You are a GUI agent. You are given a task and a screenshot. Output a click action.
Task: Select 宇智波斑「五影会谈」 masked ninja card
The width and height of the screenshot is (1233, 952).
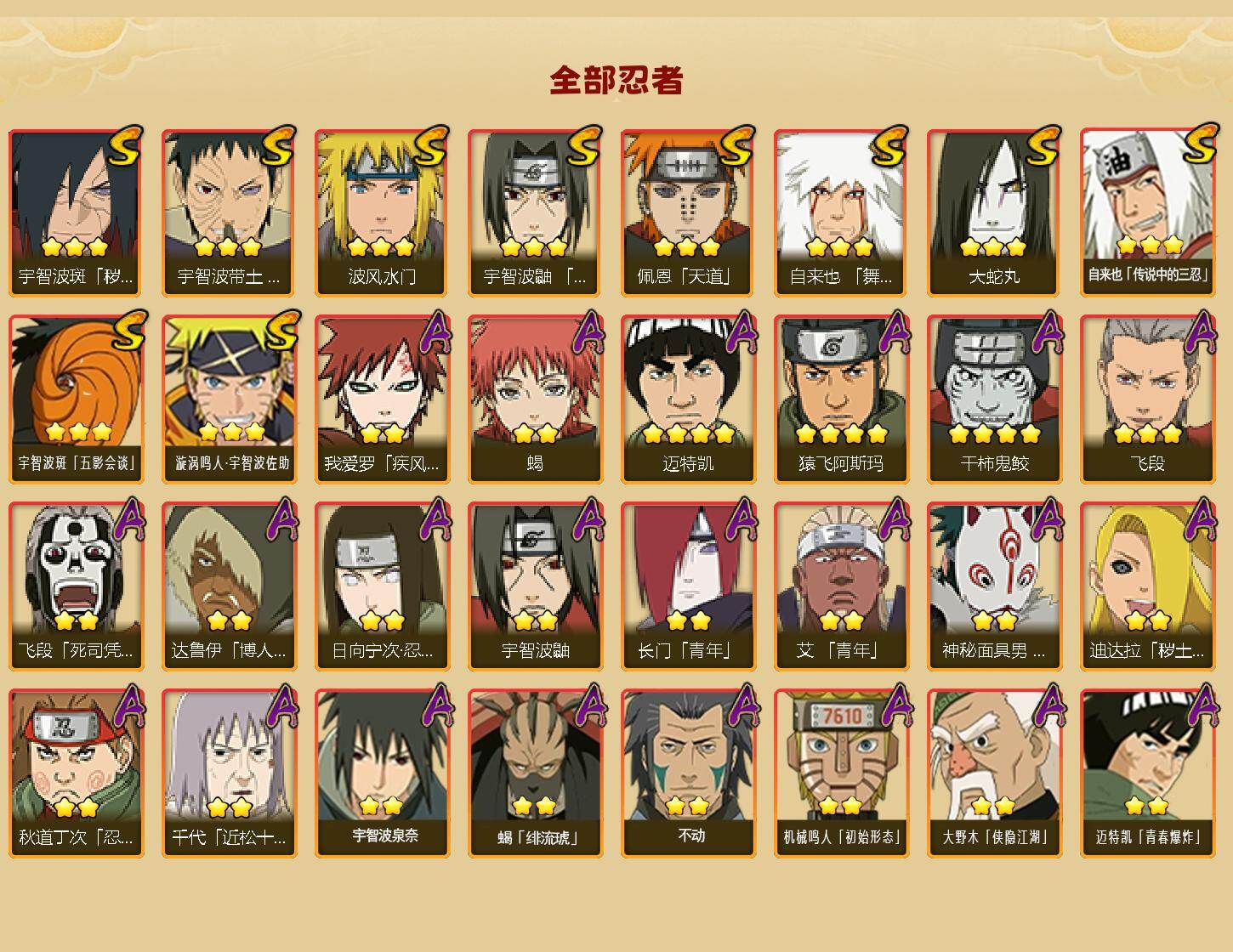[x=76, y=399]
